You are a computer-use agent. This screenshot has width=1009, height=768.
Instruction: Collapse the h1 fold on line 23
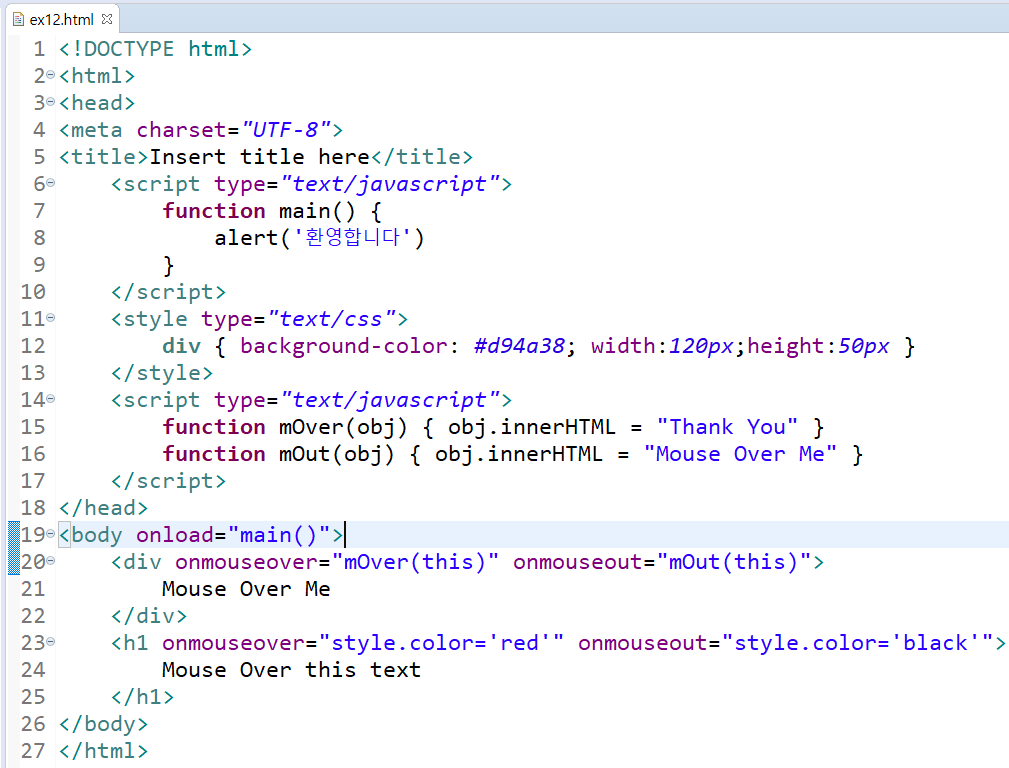coord(51,642)
